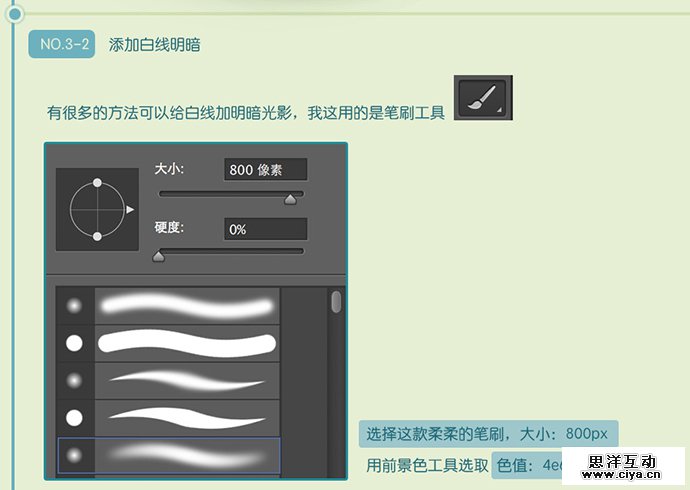The height and width of the screenshot is (490, 690).
Task: Click the brush preset list scrollbar thumb
Action: (336, 302)
